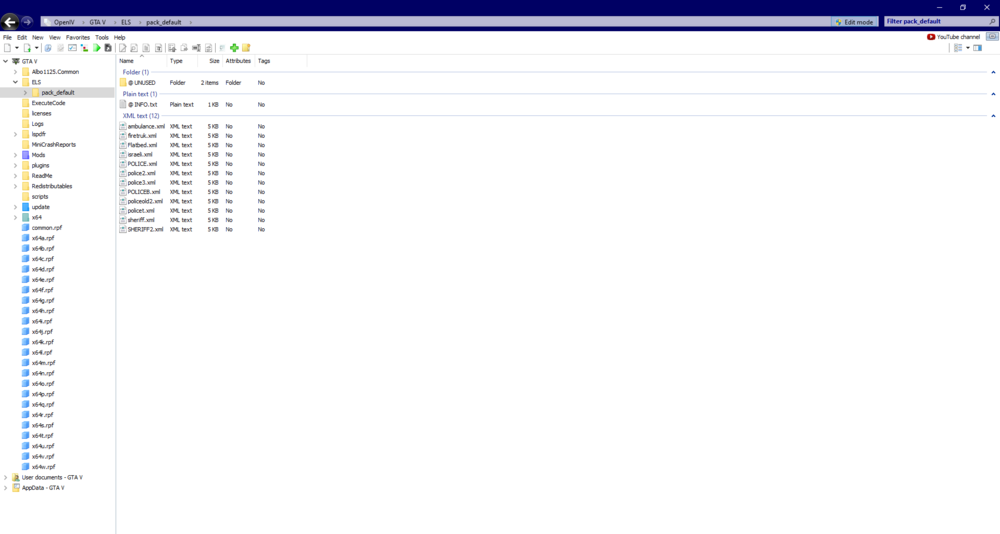Open the Help menu

click(x=119, y=37)
